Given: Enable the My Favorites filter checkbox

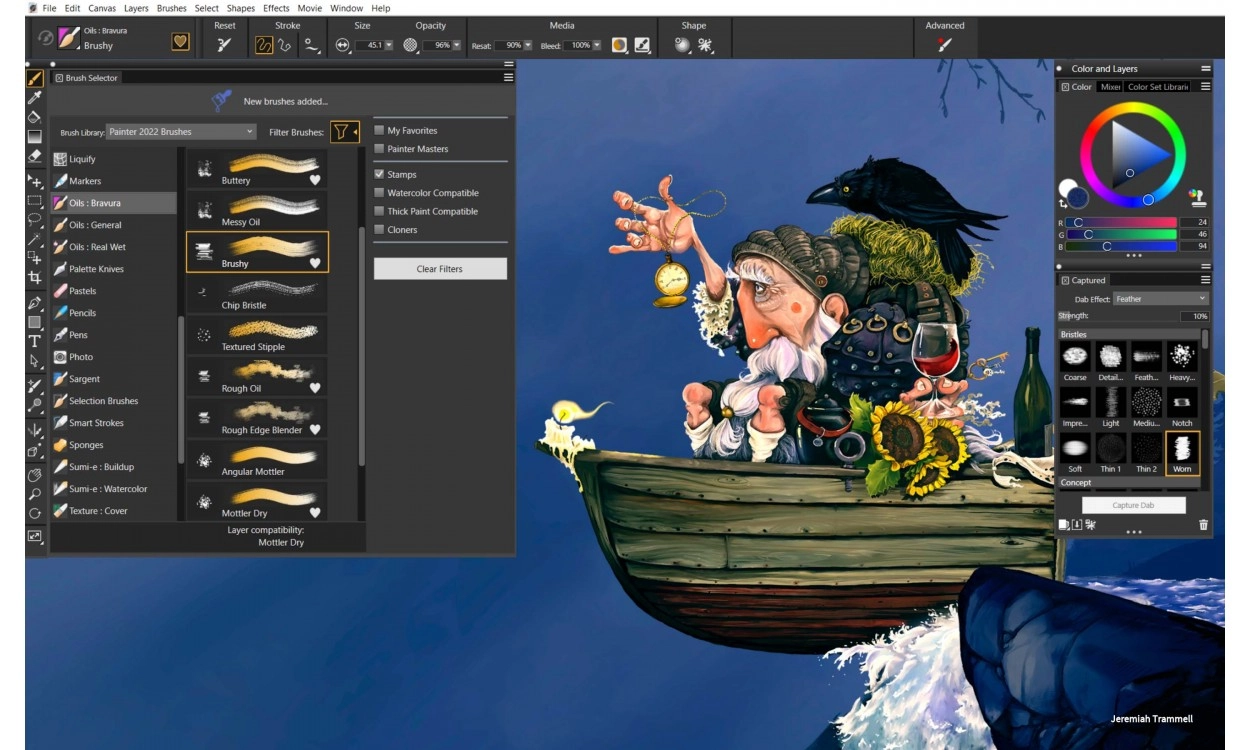Looking at the screenshot, I should pyautogui.click(x=379, y=130).
